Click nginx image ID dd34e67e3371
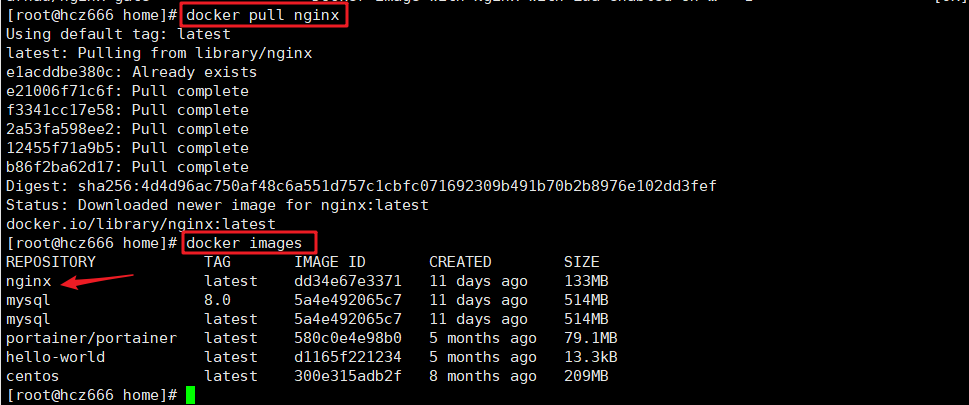Viewport: 969px width, 405px height. coord(348,281)
